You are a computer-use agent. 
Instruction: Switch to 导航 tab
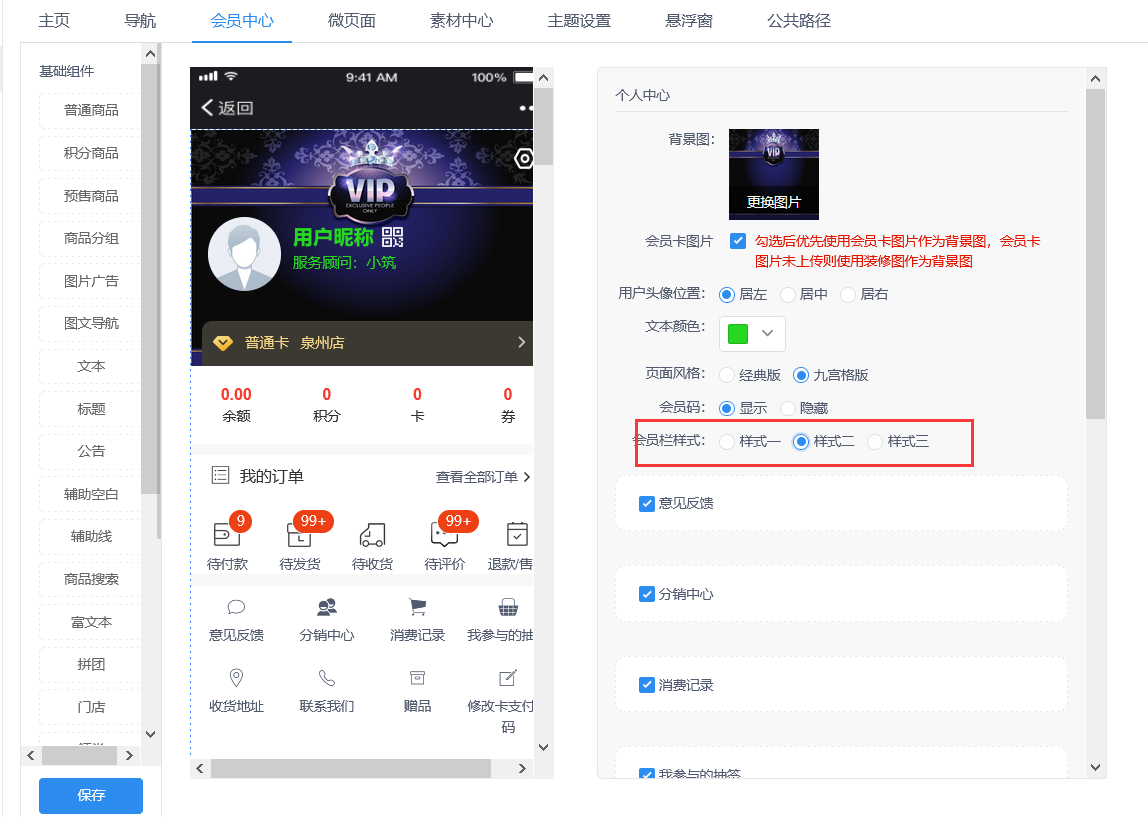coord(140,20)
